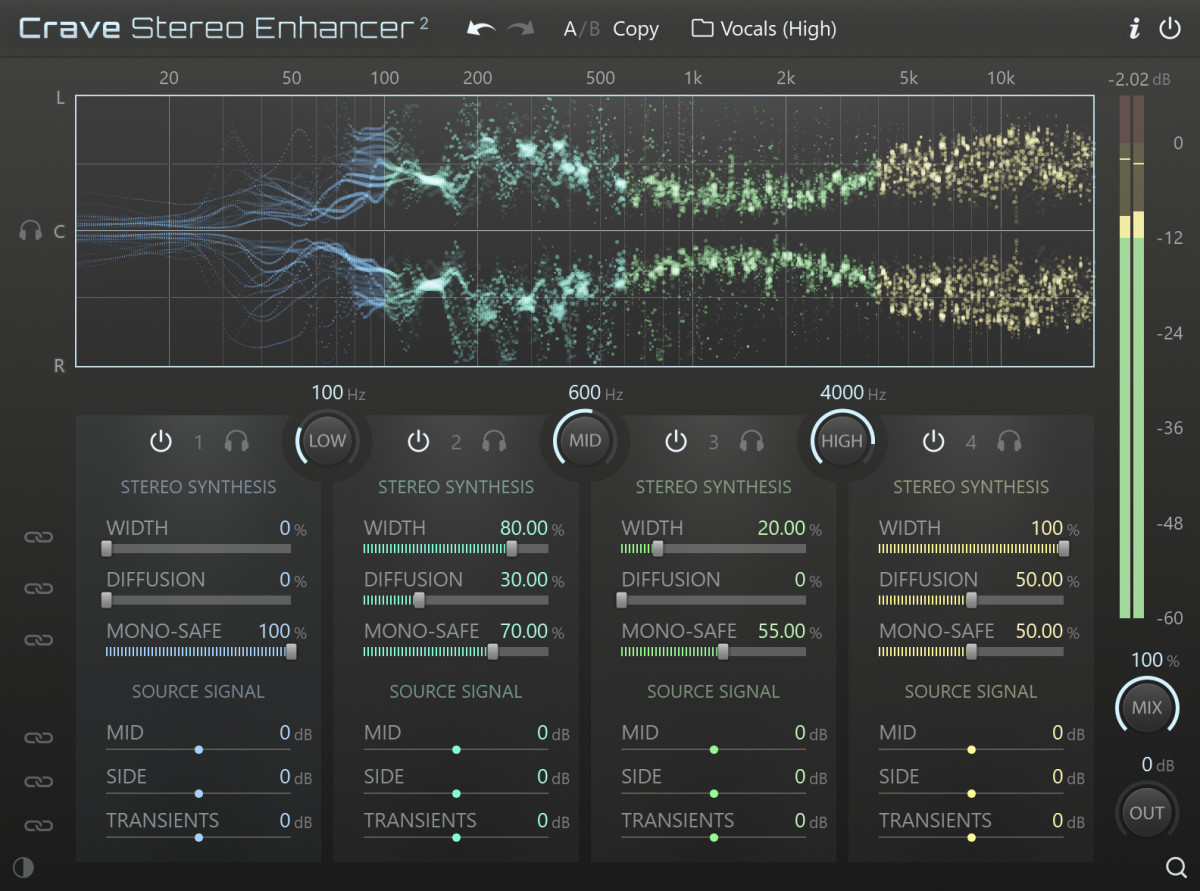Open the Vocals (High) preset menu
Screen dimensions: 1200x891
765,29
